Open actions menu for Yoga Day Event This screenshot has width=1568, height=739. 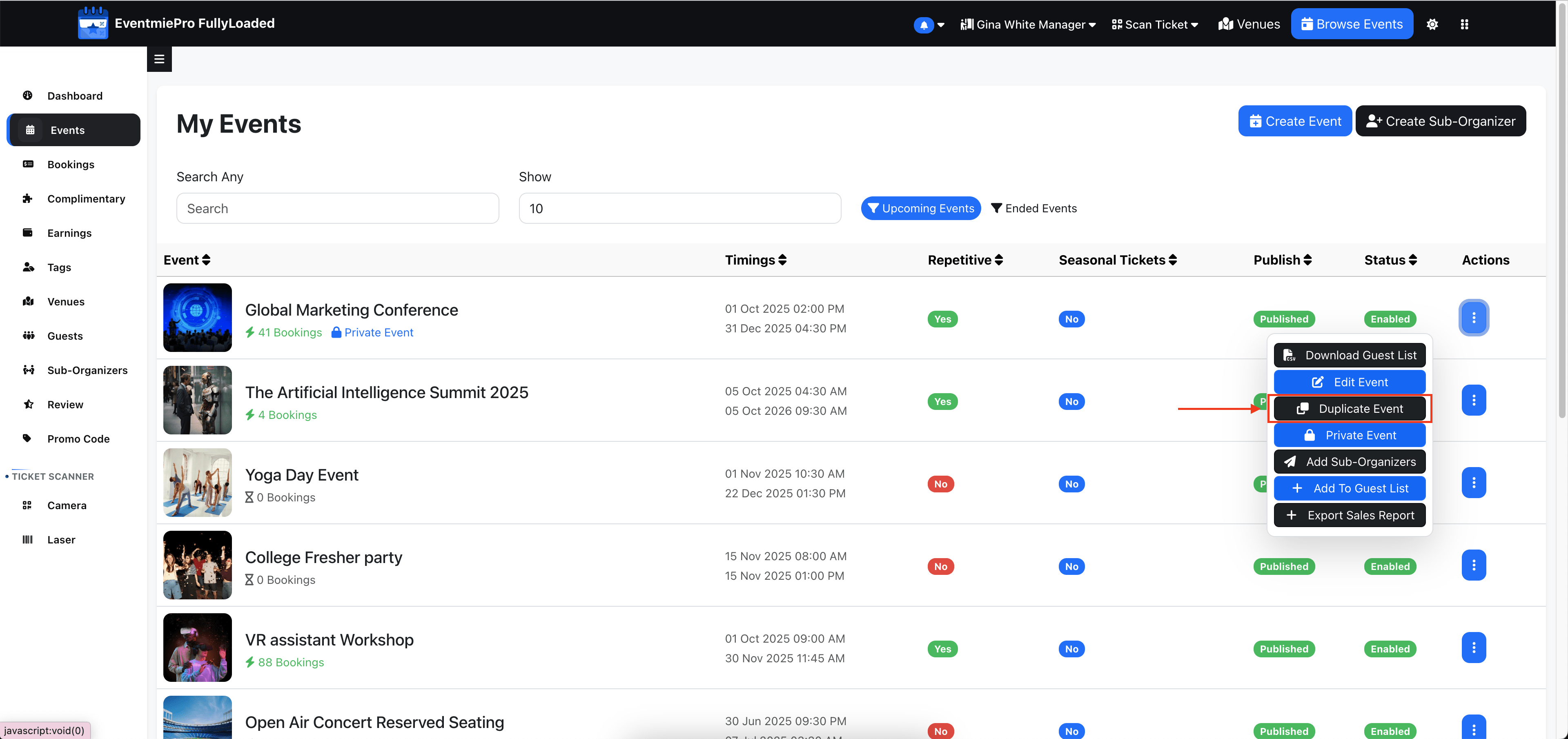[x=1474, y=483]
